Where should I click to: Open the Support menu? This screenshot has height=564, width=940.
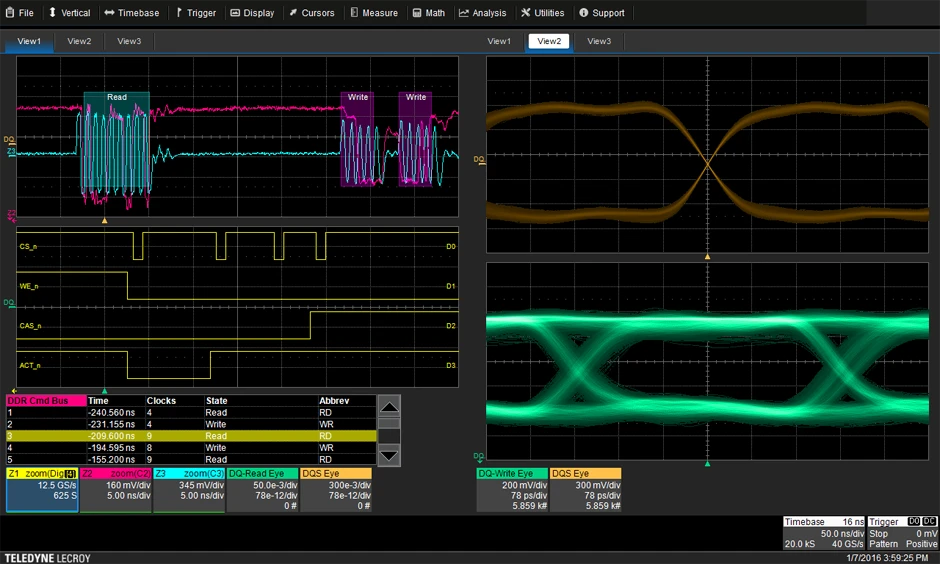[602, 13]
